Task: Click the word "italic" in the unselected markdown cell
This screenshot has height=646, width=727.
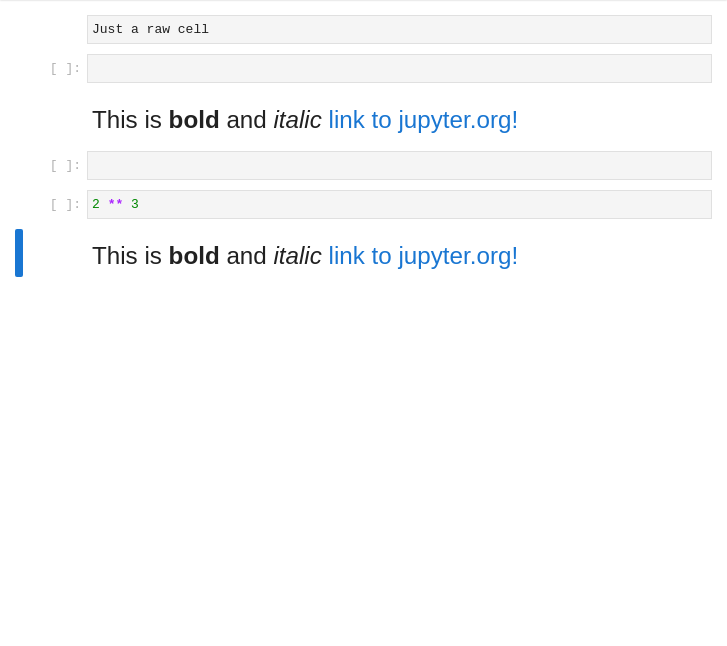Action: tap(297, 120)
